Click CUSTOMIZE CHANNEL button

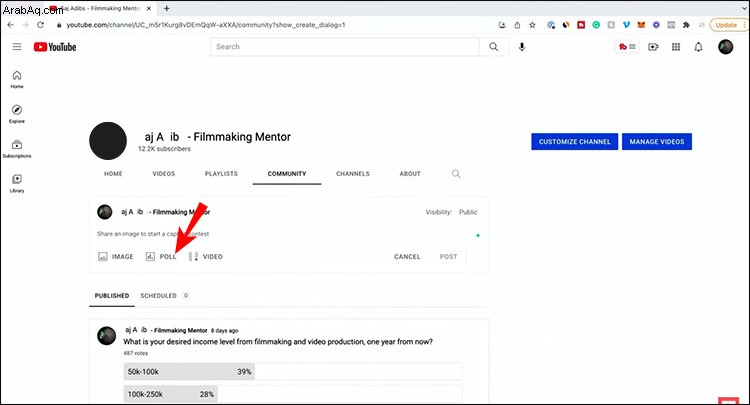click(574, 142)
